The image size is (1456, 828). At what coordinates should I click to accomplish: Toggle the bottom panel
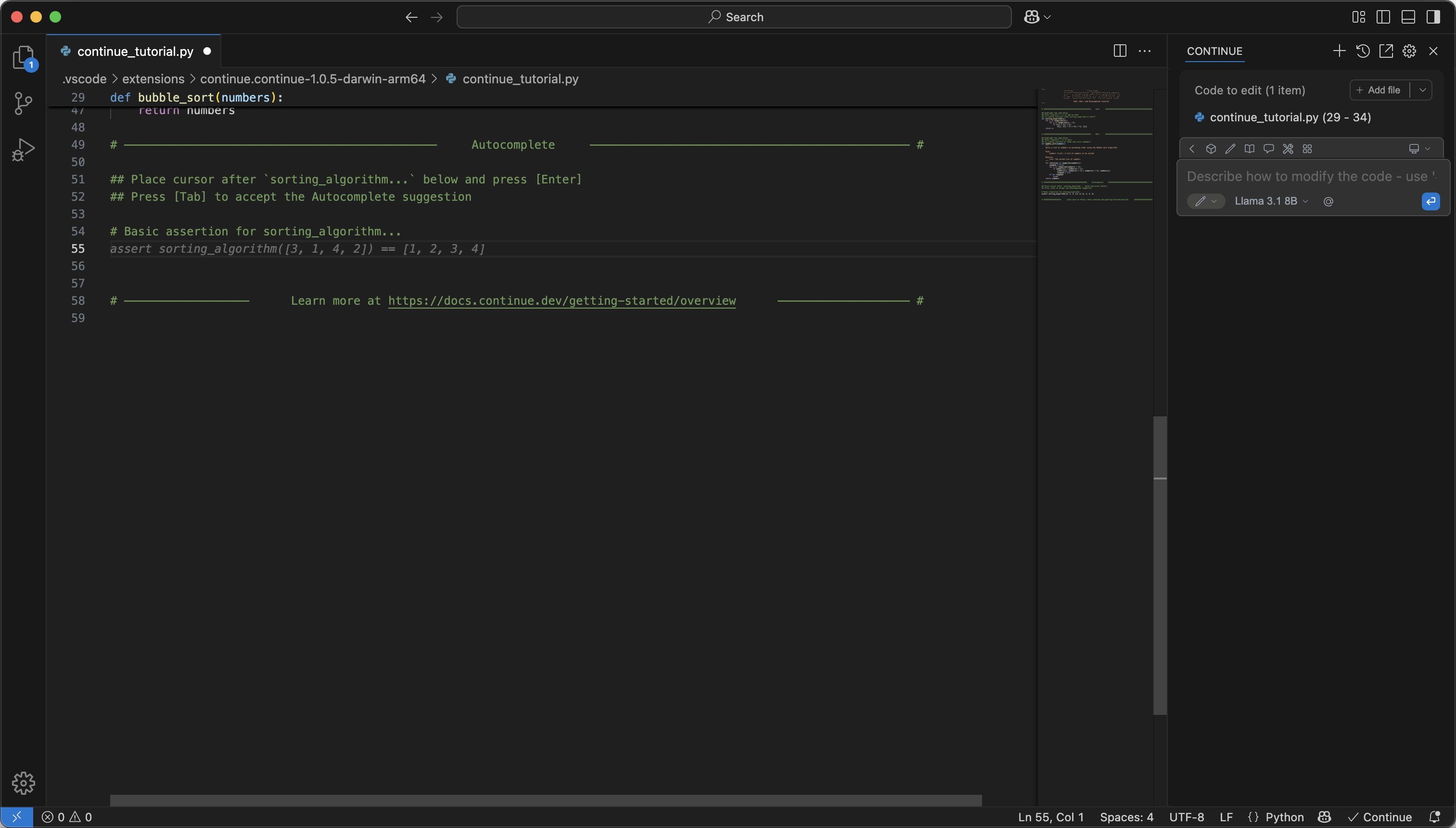point(1408,17)
